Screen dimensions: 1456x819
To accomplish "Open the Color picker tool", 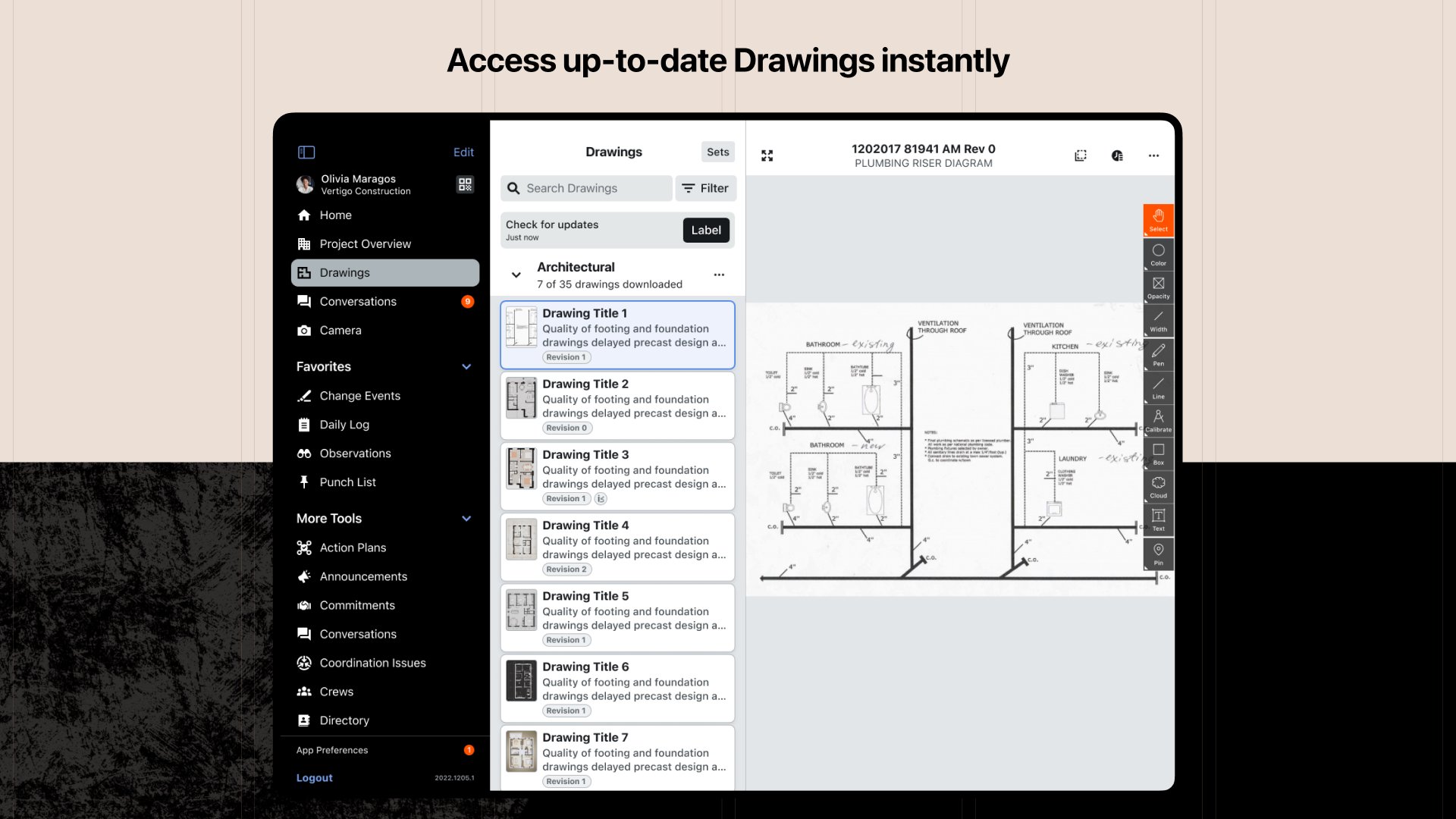I will (x=1158, y=254).
